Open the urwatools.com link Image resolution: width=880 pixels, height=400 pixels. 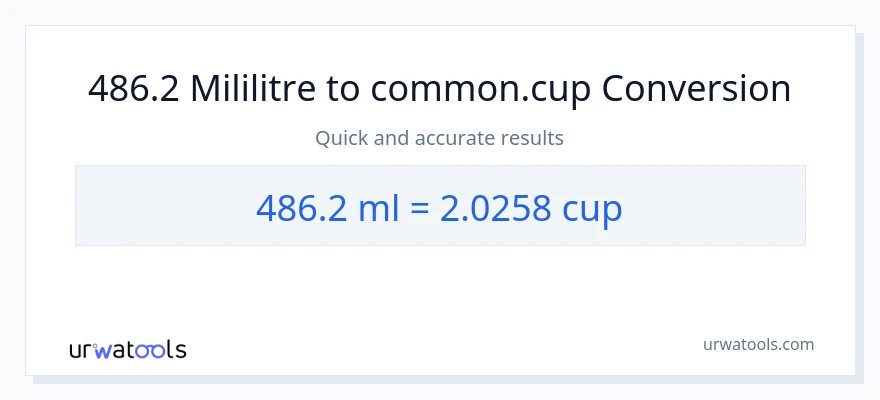pyautogui.click(x=757, y=344)
